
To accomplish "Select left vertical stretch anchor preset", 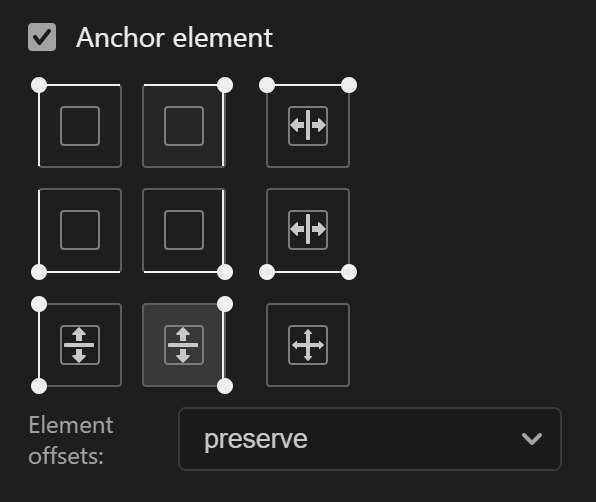I will pos(80,345).
